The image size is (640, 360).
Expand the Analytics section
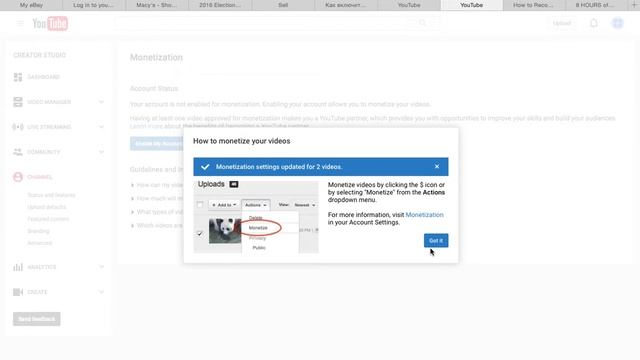click(x=101, y=267)
